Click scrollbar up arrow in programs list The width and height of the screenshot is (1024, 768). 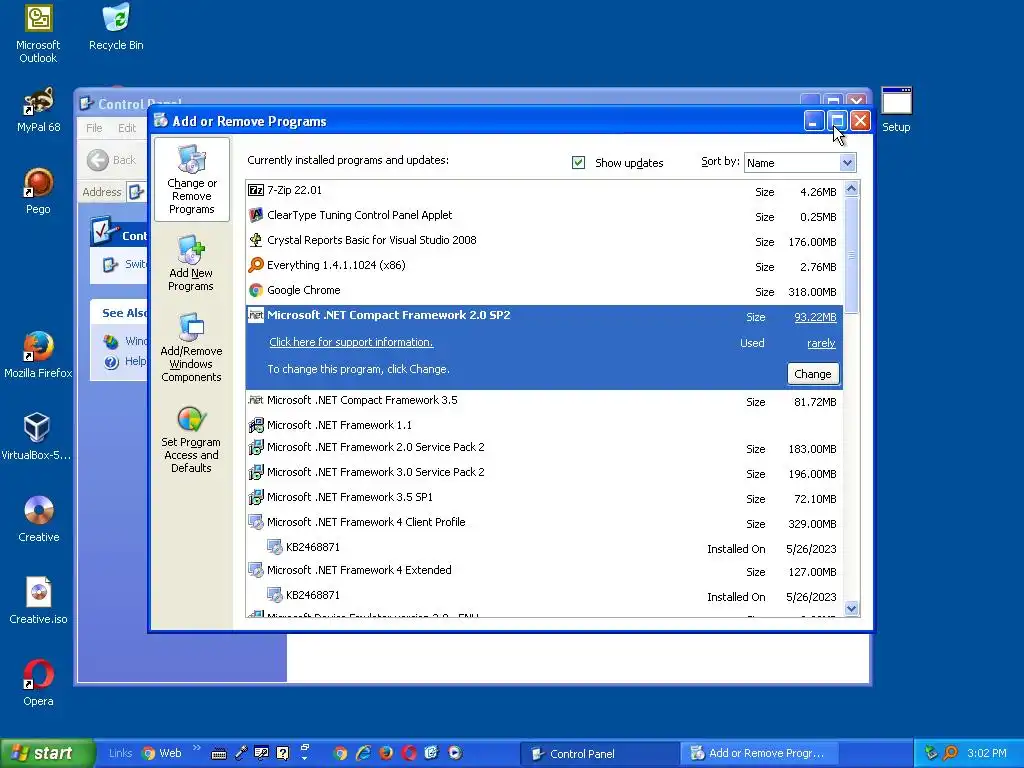click(851, 189)
